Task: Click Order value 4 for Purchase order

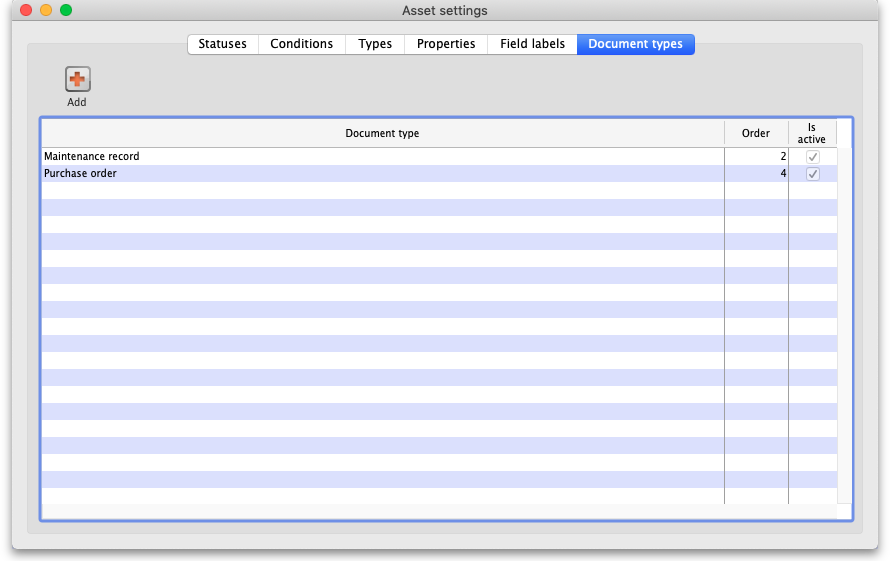Action: 756,174
